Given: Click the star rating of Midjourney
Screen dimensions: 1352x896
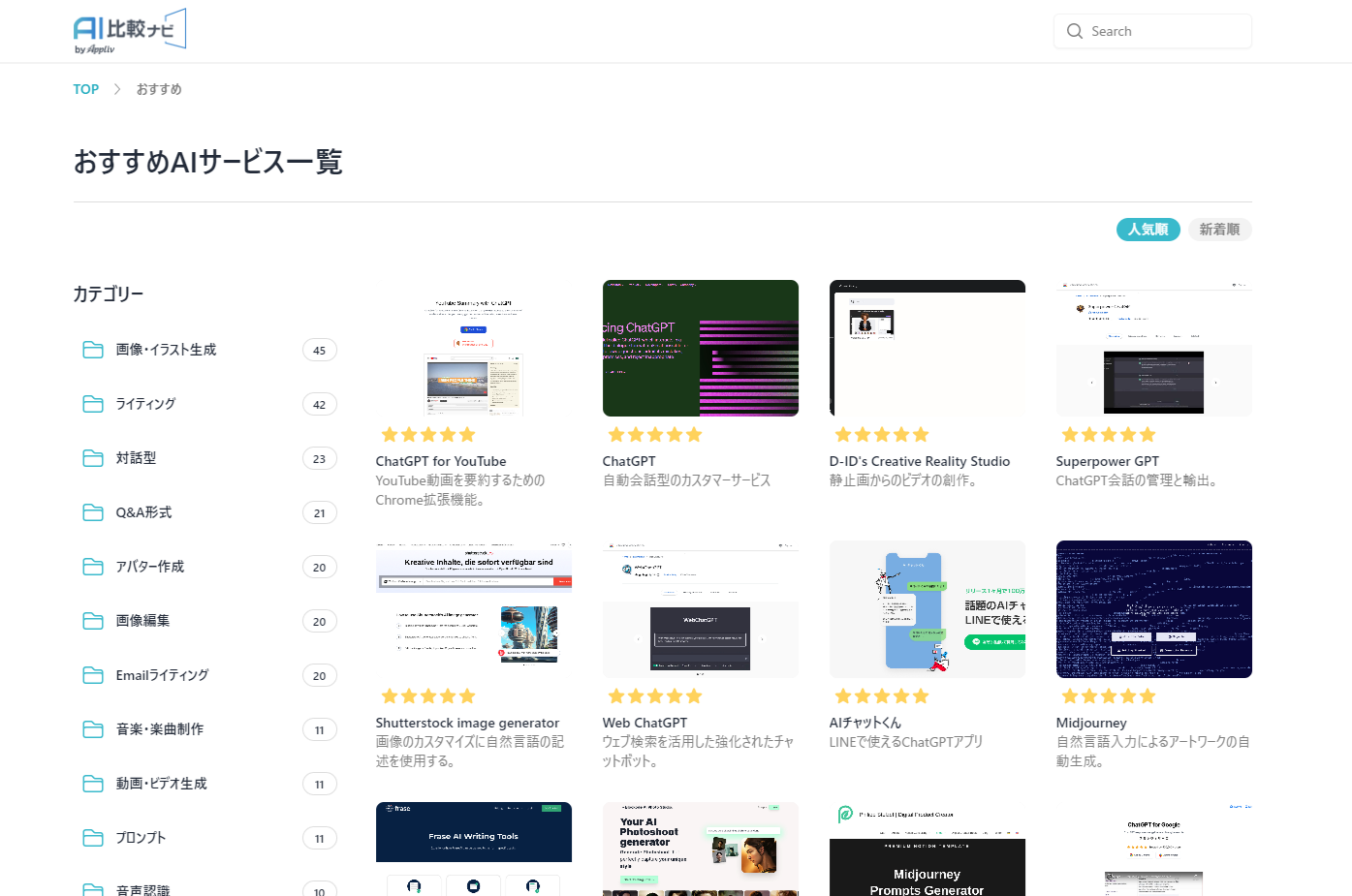Looking at the screenshot, I should [x=1109, y=695].
